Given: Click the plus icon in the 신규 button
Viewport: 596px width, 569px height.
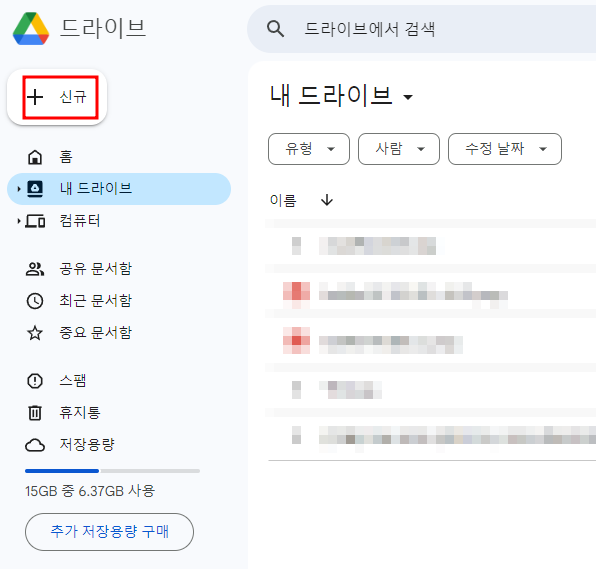Looking at the screenshot, I should (35, 97).
